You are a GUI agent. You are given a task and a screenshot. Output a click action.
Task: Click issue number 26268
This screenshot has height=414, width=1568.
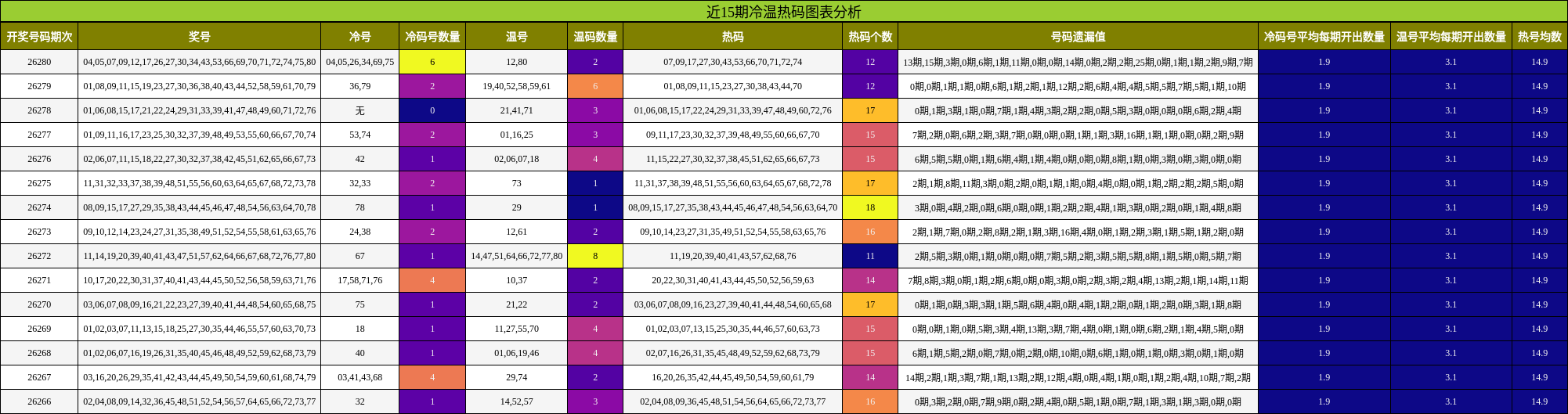click(39, 353)
